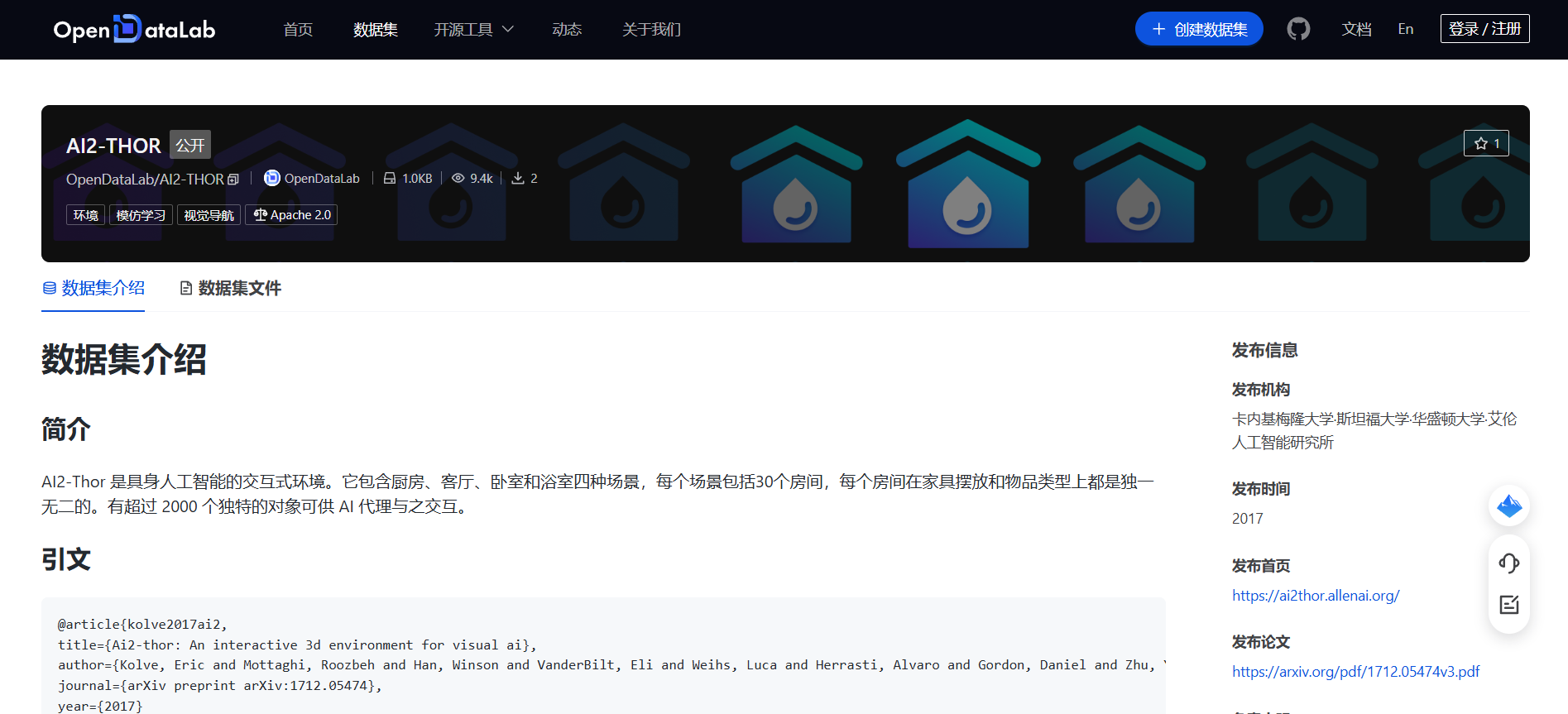1568x714 pixels.
Task: Click the 引文 section heading
Action: 66,559
